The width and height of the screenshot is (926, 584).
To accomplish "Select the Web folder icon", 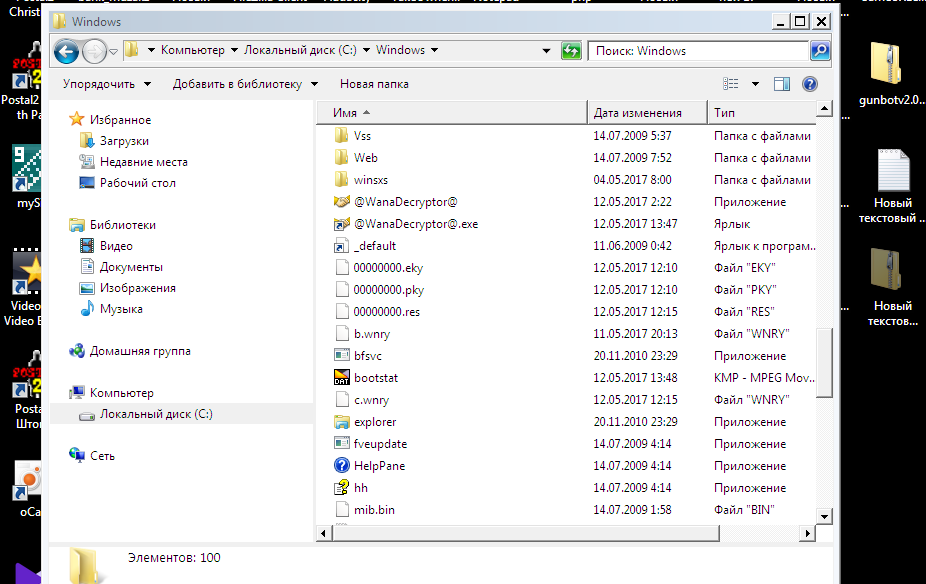I will point(341,158).
